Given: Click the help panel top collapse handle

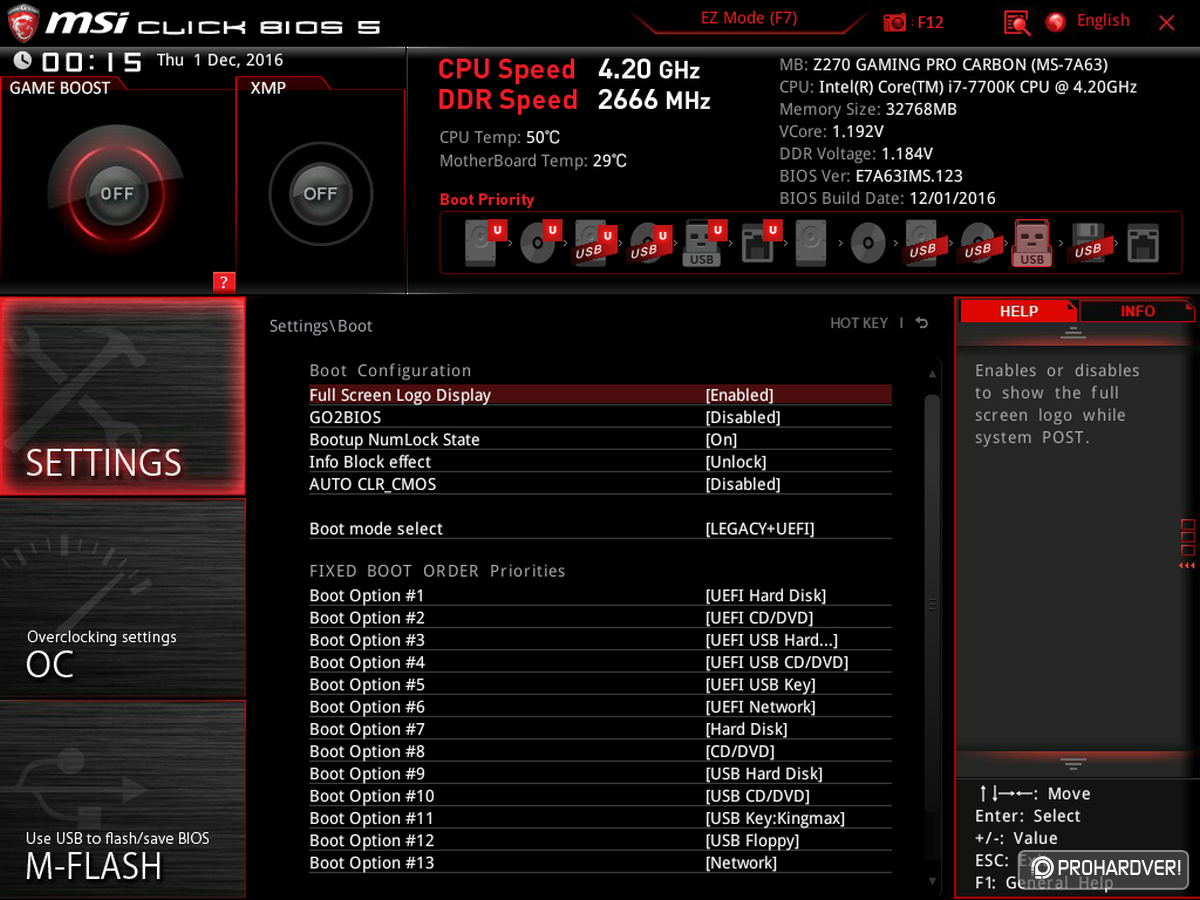Looking at the screenshot, I should point(1073,333).
